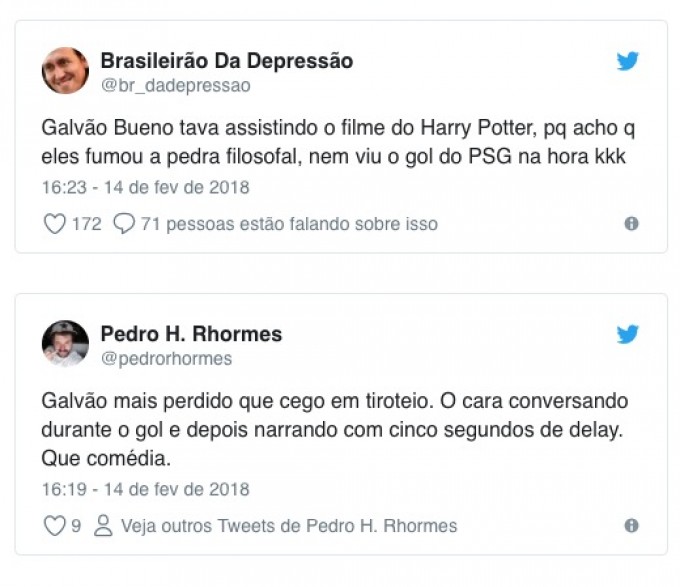Open Brasileirão Da Depressão profile picture
This screenshot has height=587, width=680.
pos(65,71)
